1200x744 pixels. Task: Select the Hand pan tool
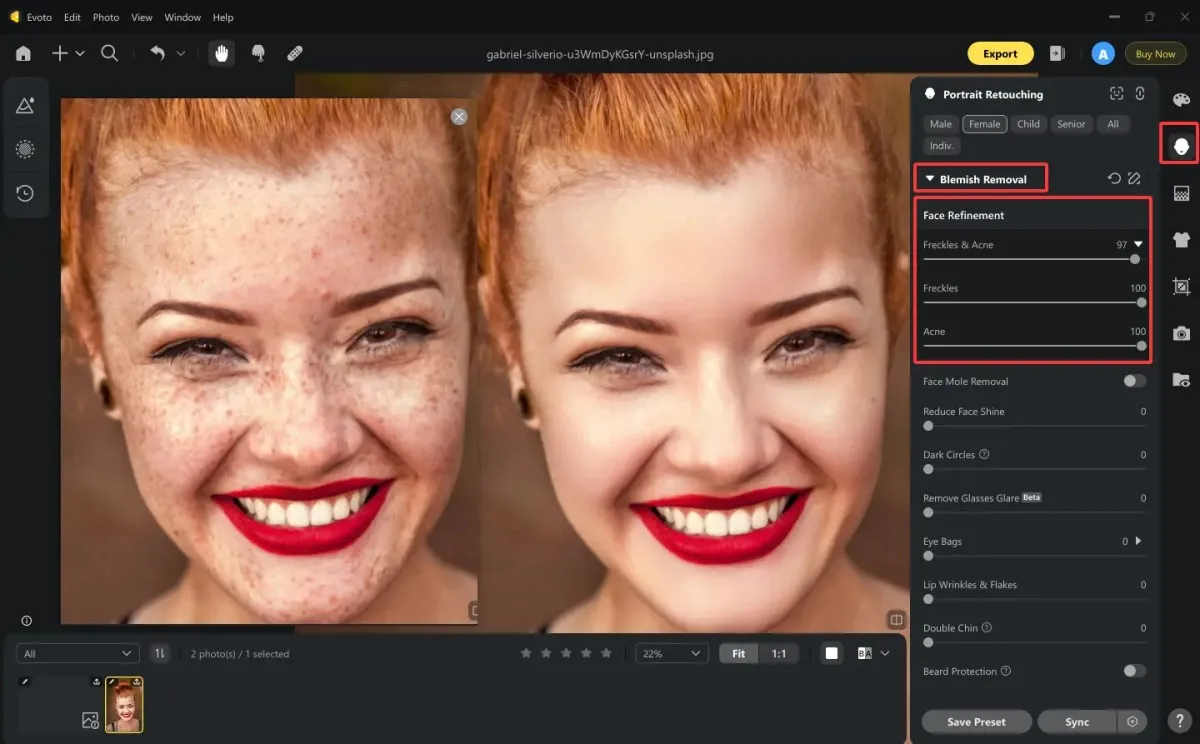pyautogui.click(x=222, y=54)
